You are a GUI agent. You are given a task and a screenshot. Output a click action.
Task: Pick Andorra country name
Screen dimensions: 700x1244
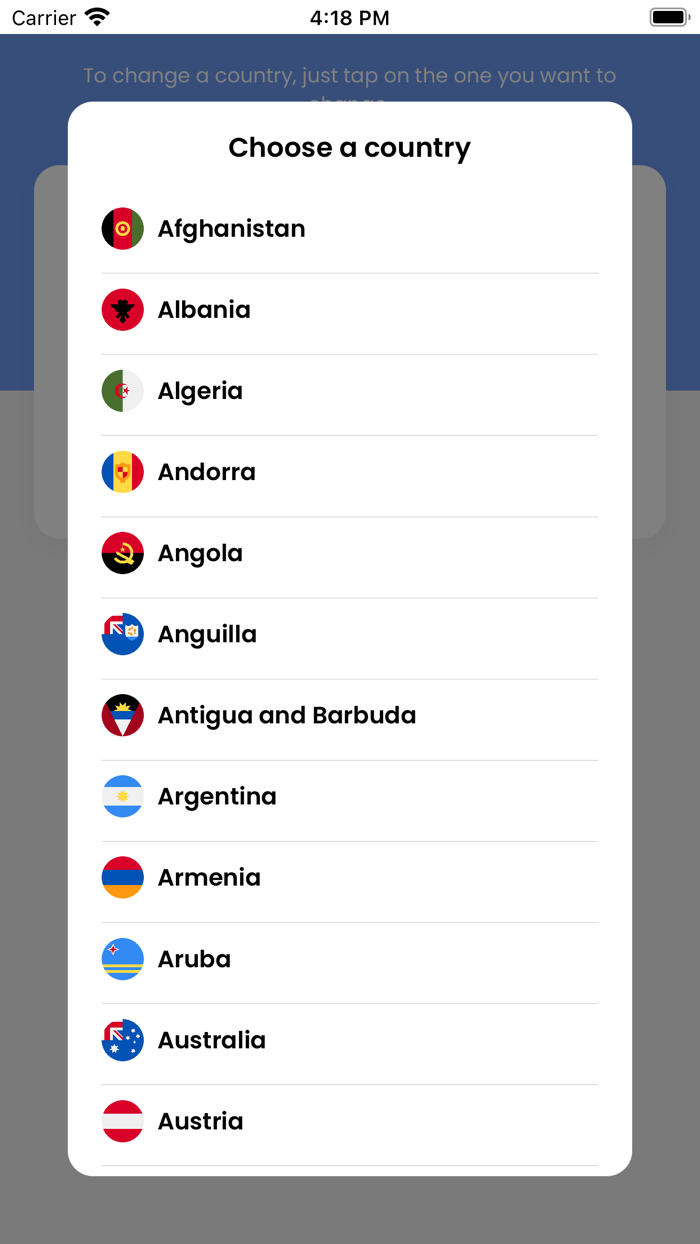pyautogui.click(x=207, y=472)
